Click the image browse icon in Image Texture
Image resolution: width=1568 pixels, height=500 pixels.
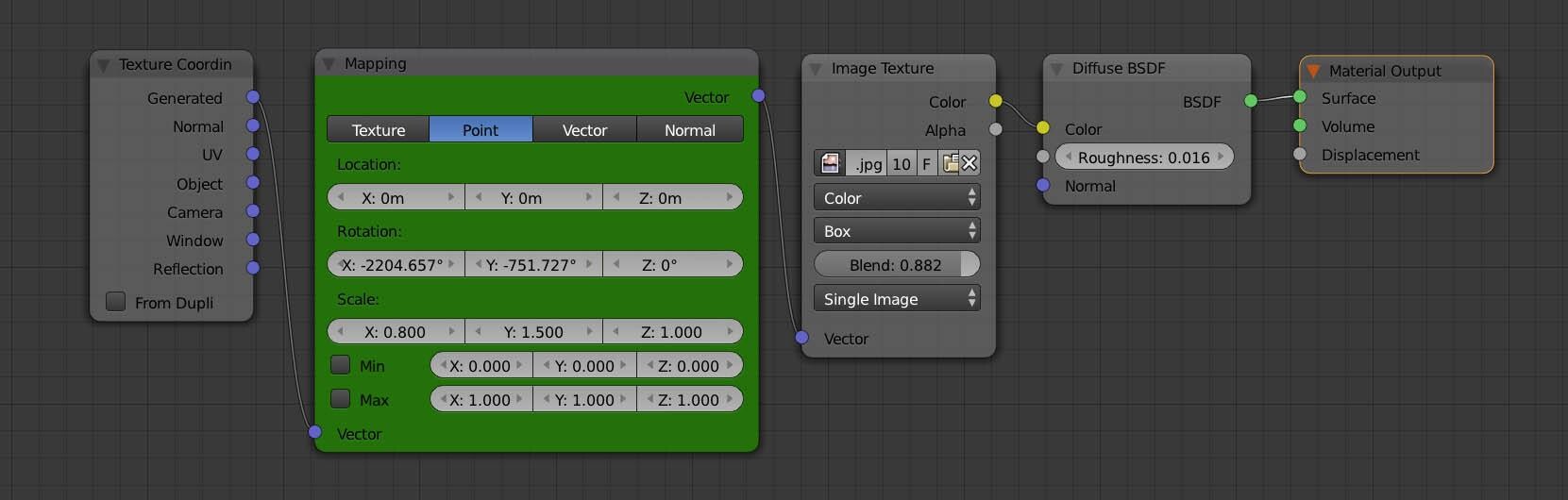click(x=830, y=163)
